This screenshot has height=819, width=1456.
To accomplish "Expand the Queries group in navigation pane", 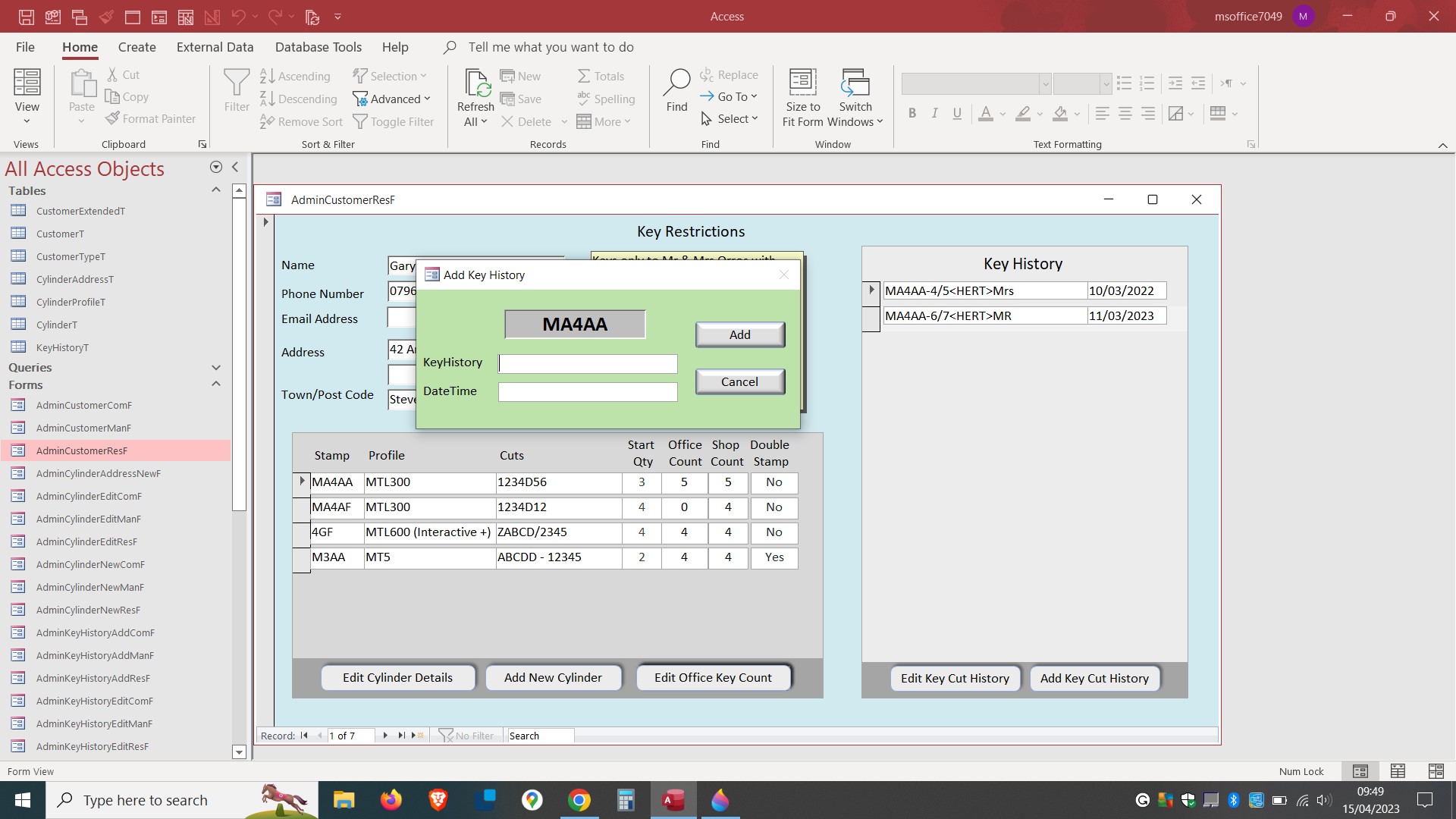I will 216,368.
